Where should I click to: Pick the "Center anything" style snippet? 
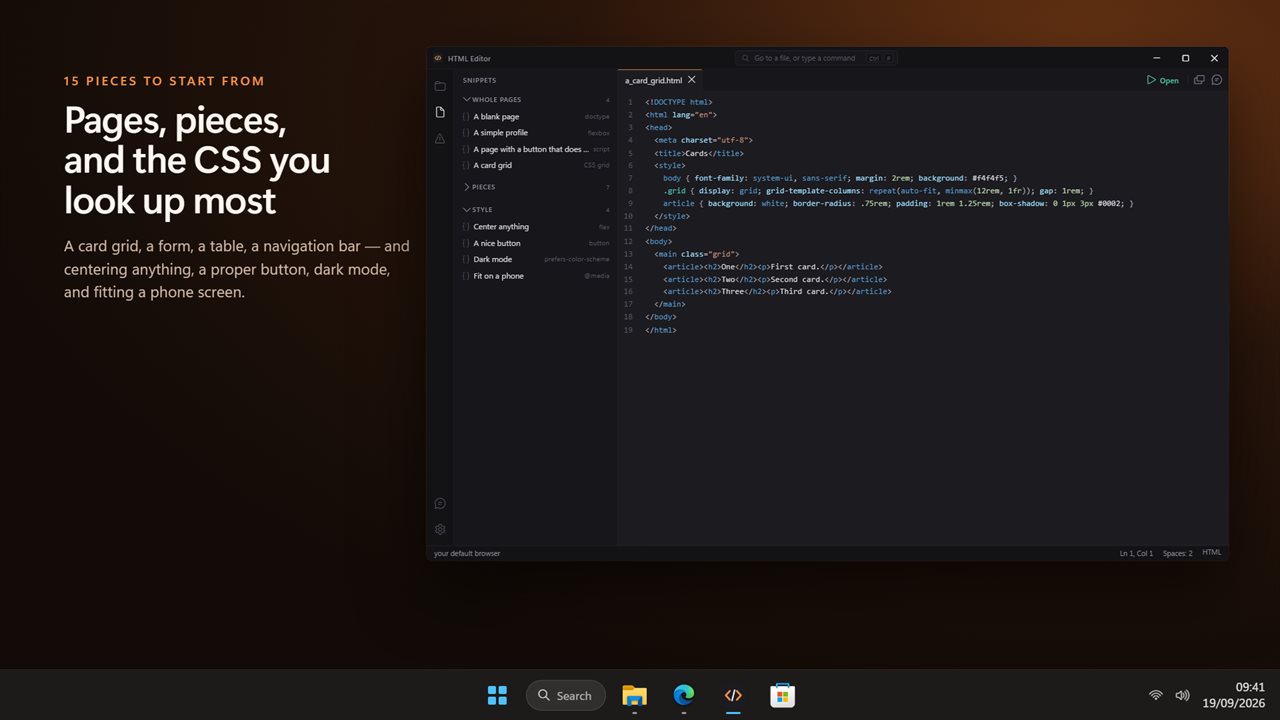tap(536, 227)
